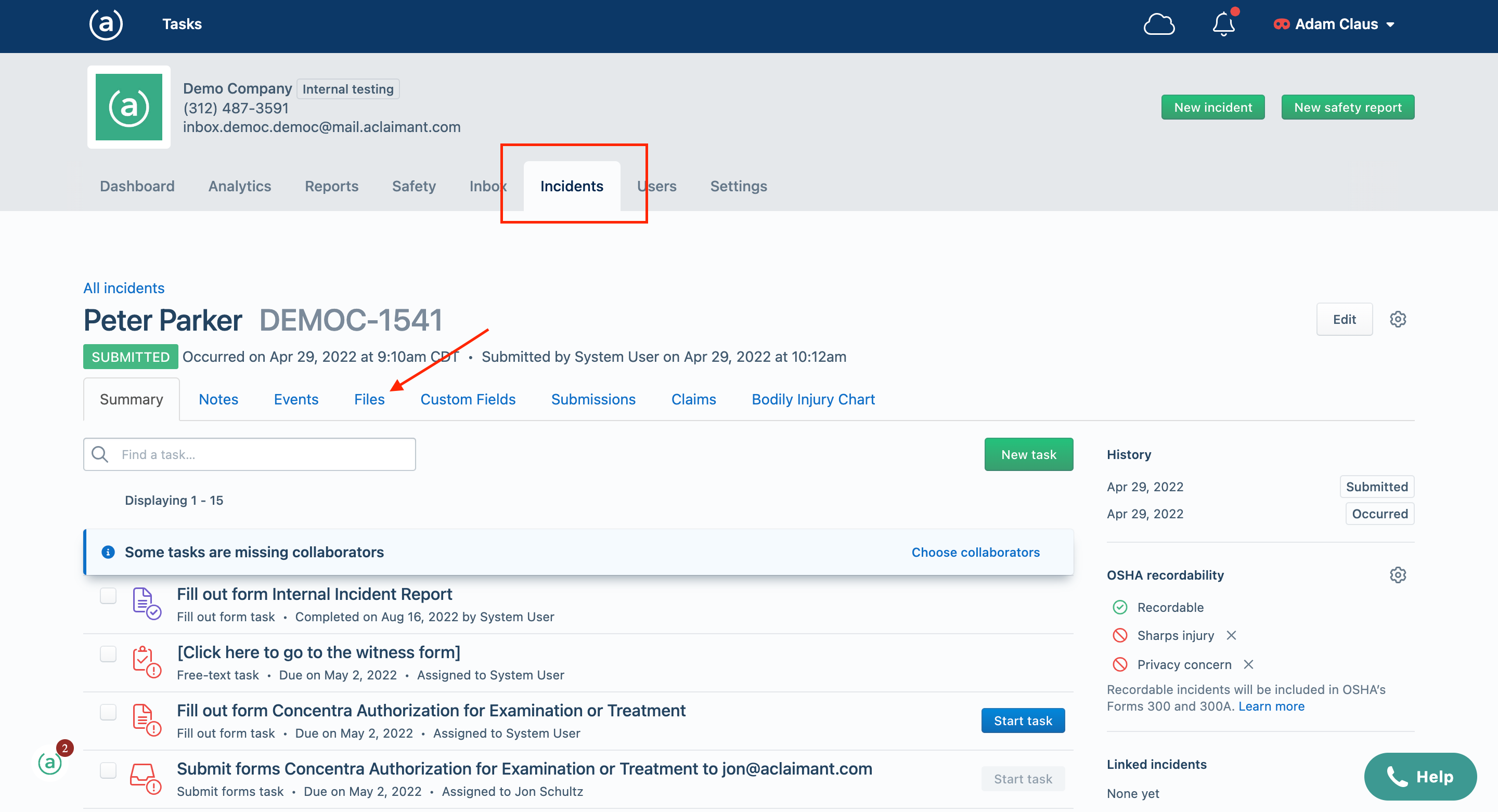Viewport: 1498px width, 812px height.
Task: Remove the Privacy concern tag
Action: pos(1249,664)
